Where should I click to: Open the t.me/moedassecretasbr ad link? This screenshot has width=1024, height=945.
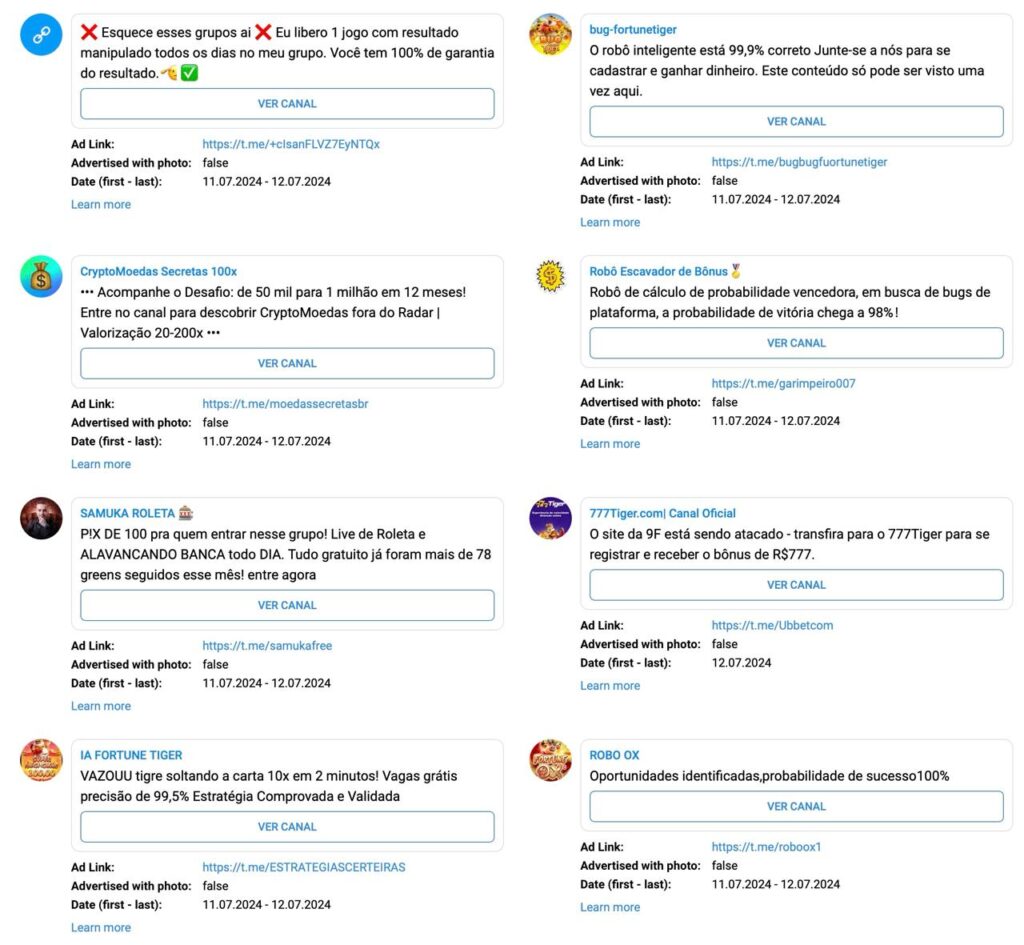coord(285,404)
